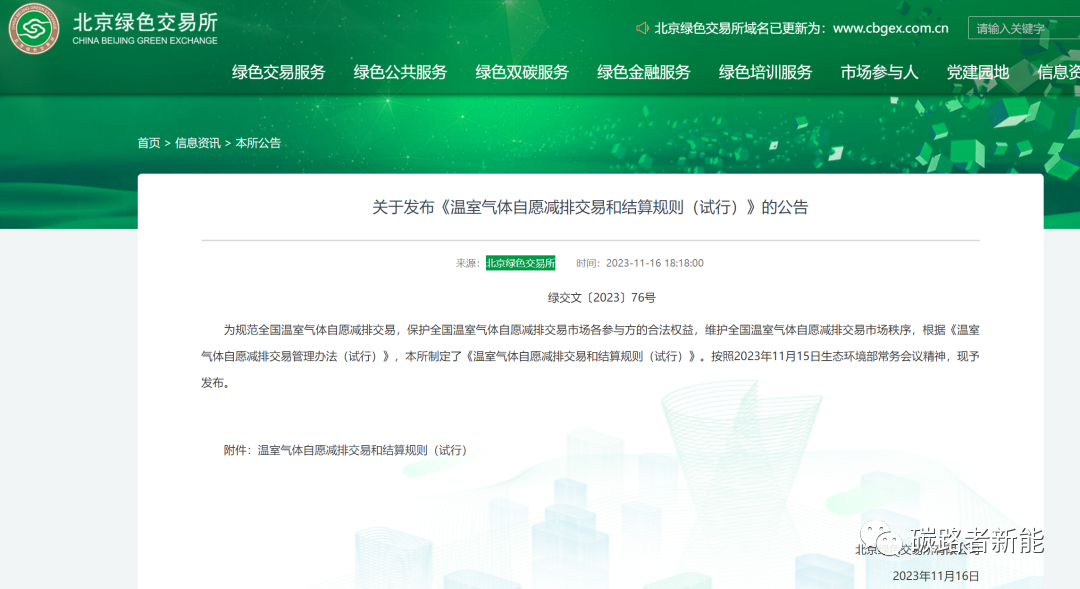Click the timestamp 2023-11-16 18:18:00
This screenshot has width=1080, height=589.
tap(654, 263)
